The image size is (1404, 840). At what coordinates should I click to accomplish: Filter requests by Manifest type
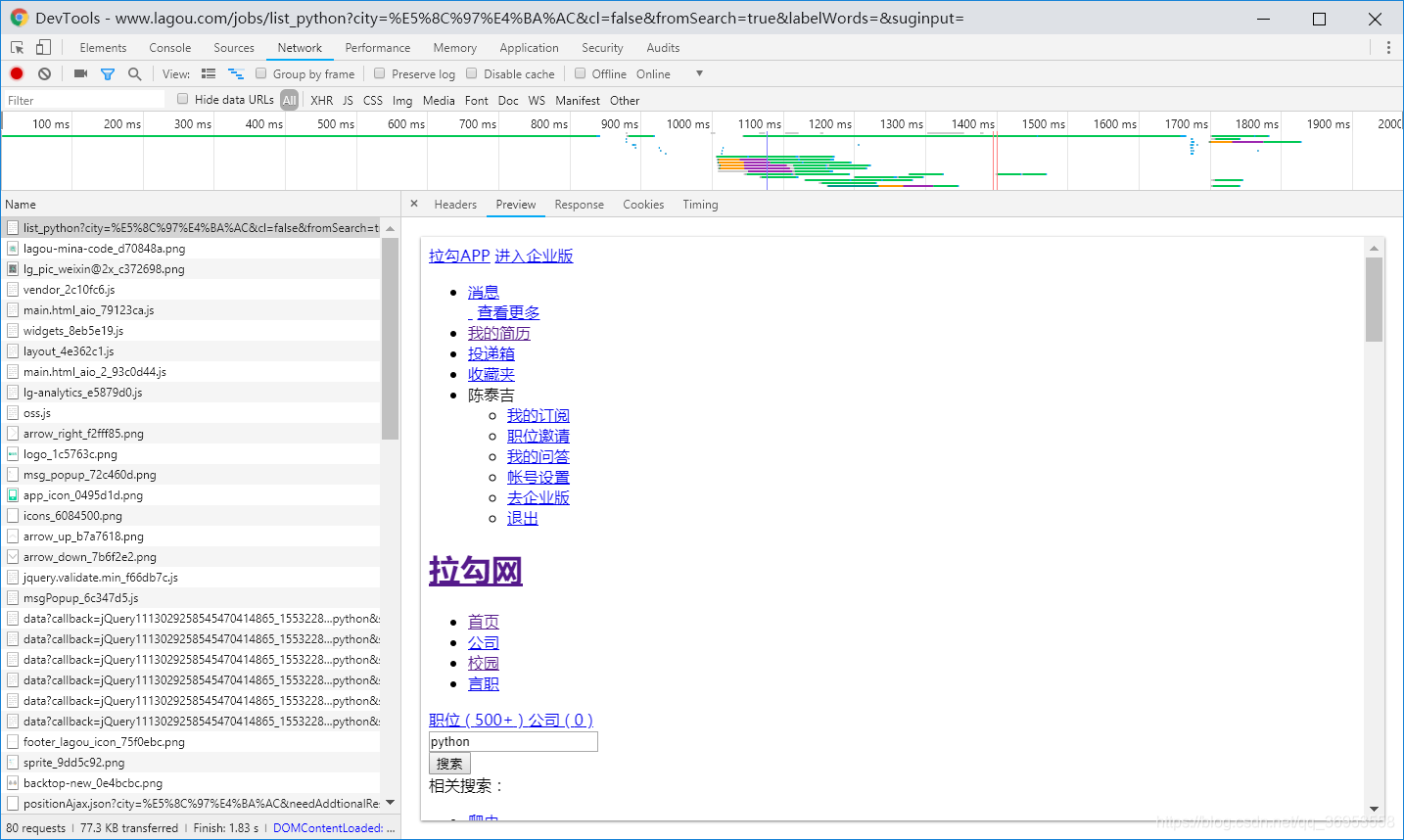click(x=578, y=100)
